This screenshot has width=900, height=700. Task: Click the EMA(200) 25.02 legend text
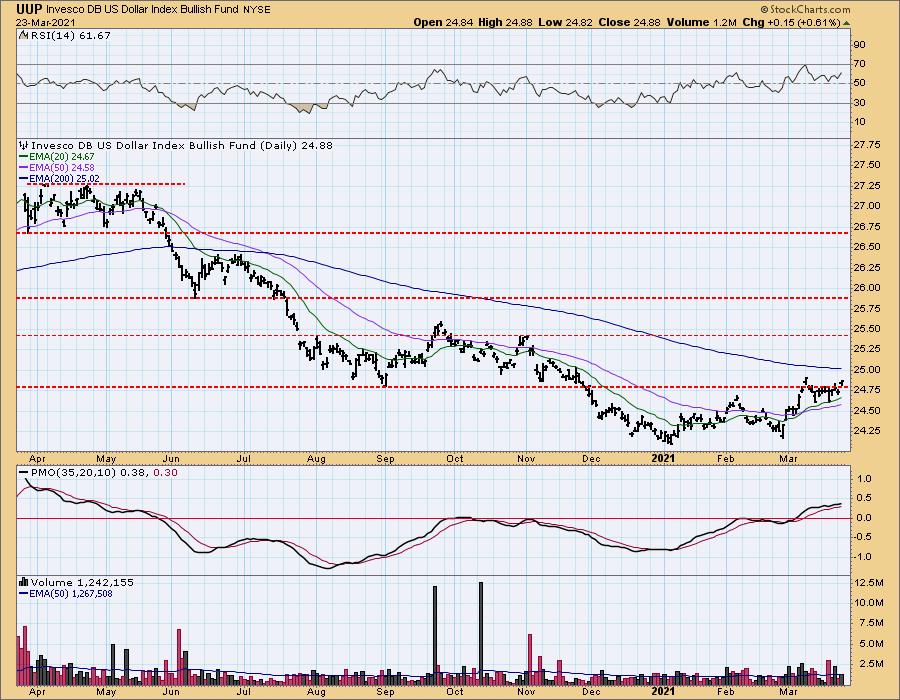(64, 178)
